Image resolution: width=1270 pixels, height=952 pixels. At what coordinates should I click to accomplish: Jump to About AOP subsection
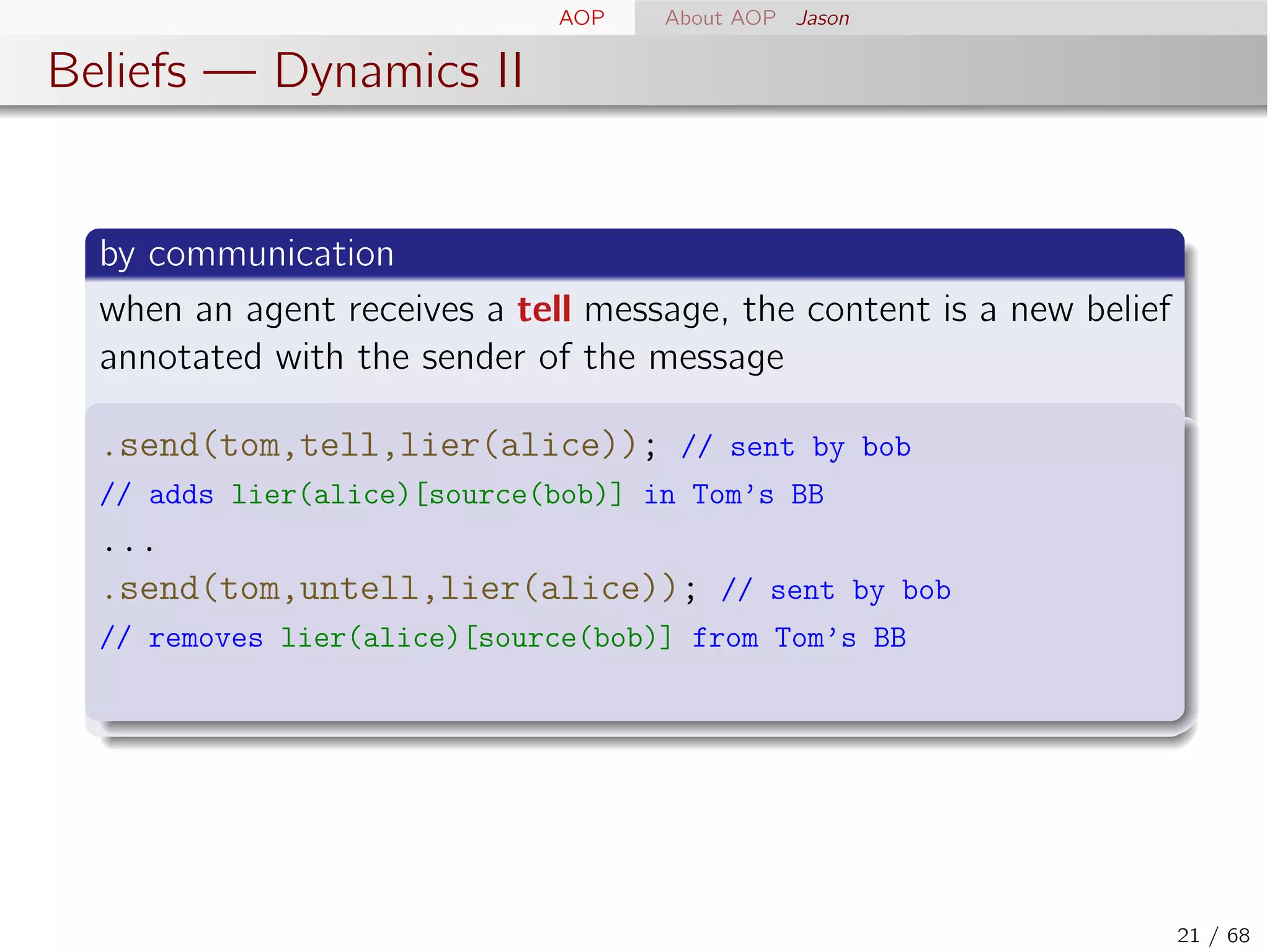[720, 17]
